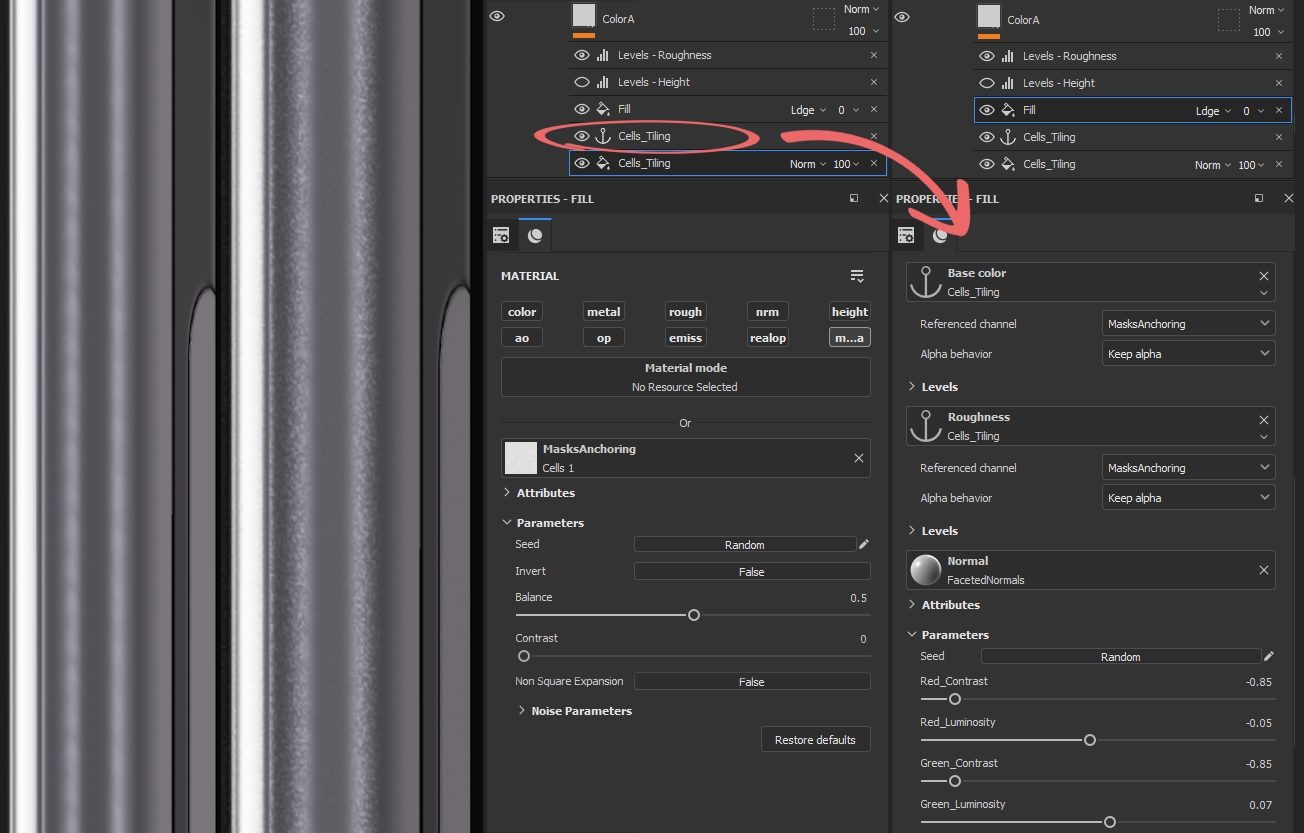Show Levels - Height in the left stack
The width and height of the screenshot is (1304, 833).
582,82
